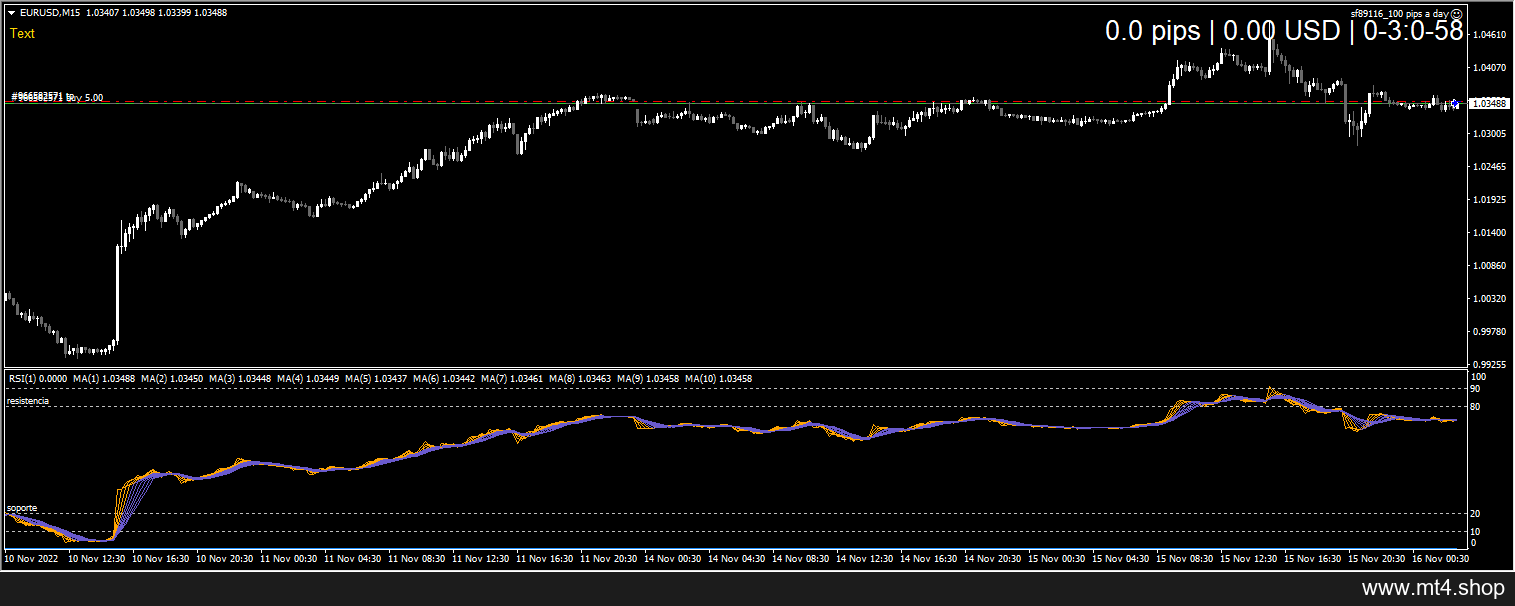Click the 'MA(5) 1.03437' indicator label

pyautogui.click(x=376, y=379)
